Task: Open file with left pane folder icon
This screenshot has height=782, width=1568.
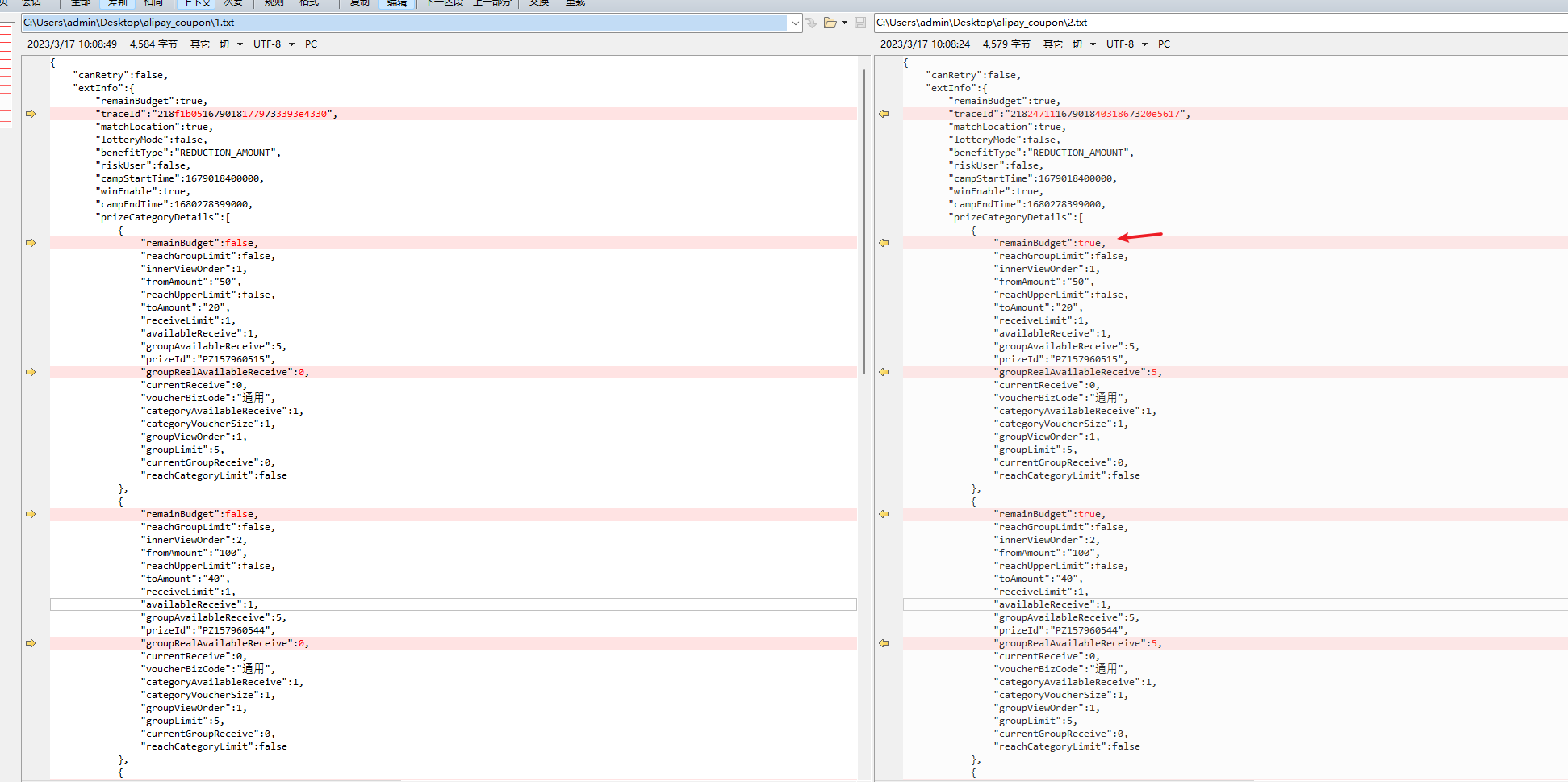Action: 830,23
